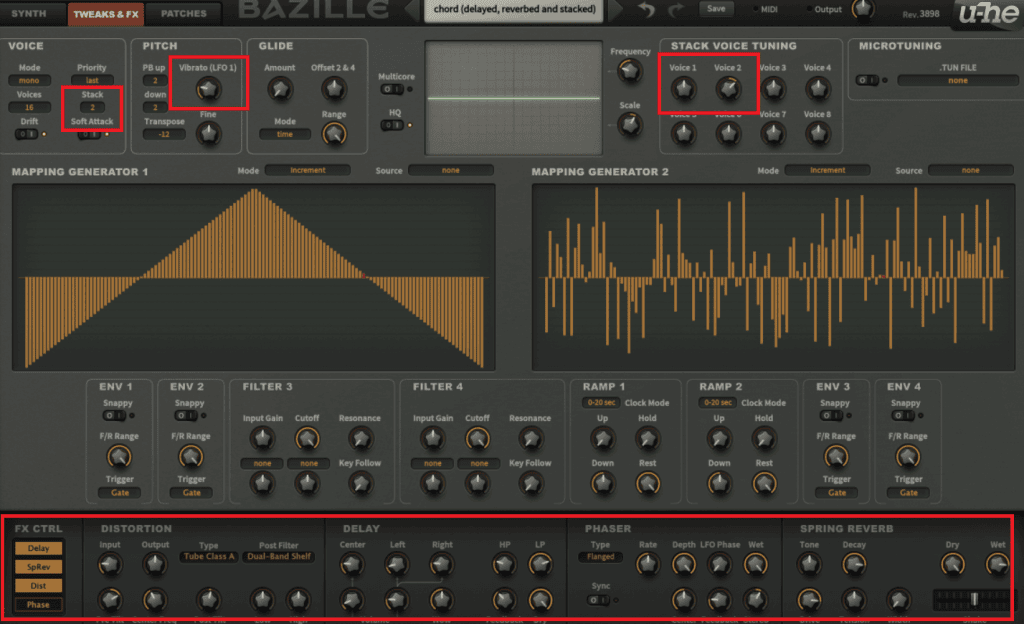This screenshot has height=624, width=1024.
Task: Click the Voice 1 stack tuning knob
Action: [x=683, y=91]
